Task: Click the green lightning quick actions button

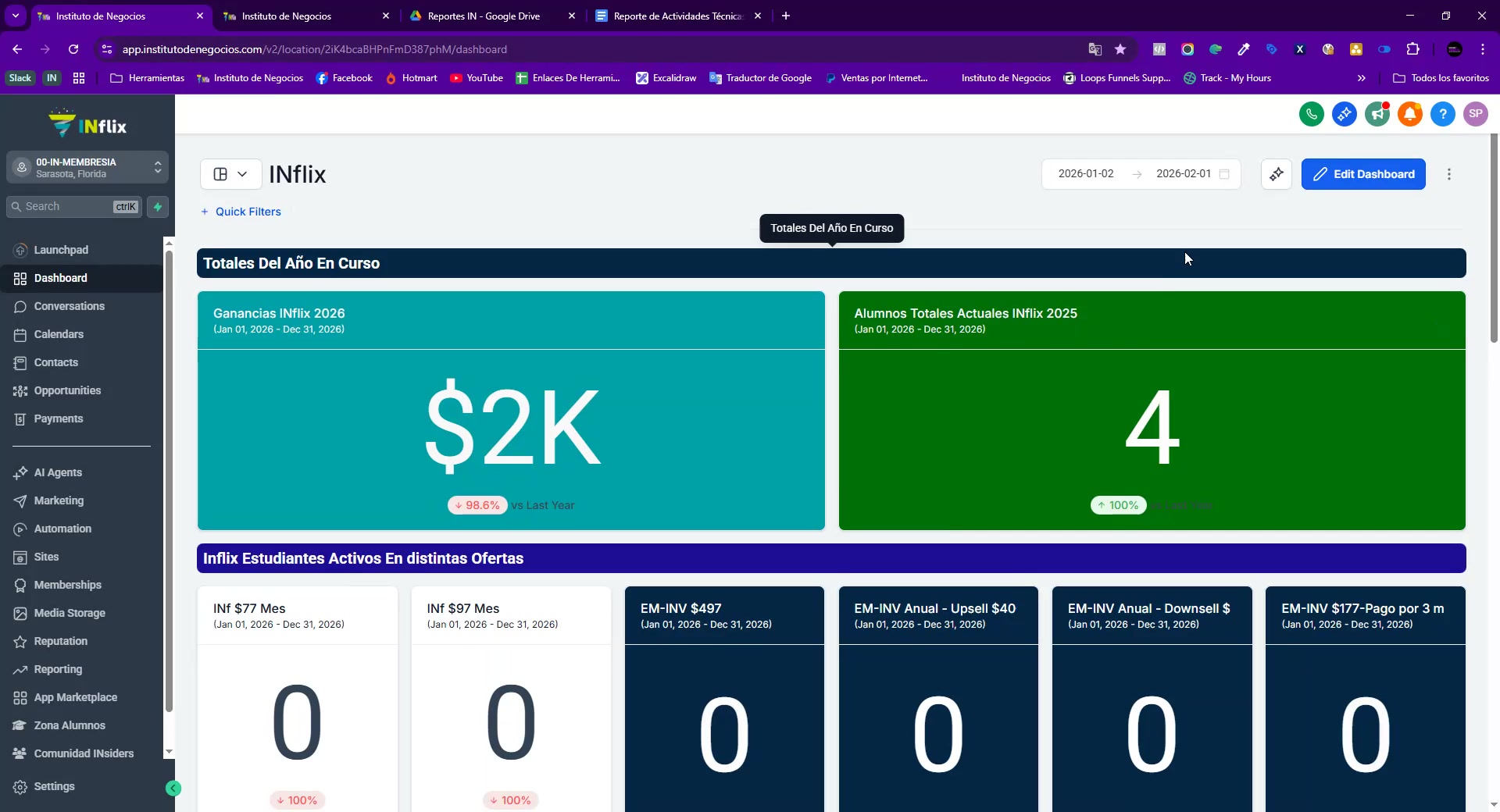Action: (158, 207)
